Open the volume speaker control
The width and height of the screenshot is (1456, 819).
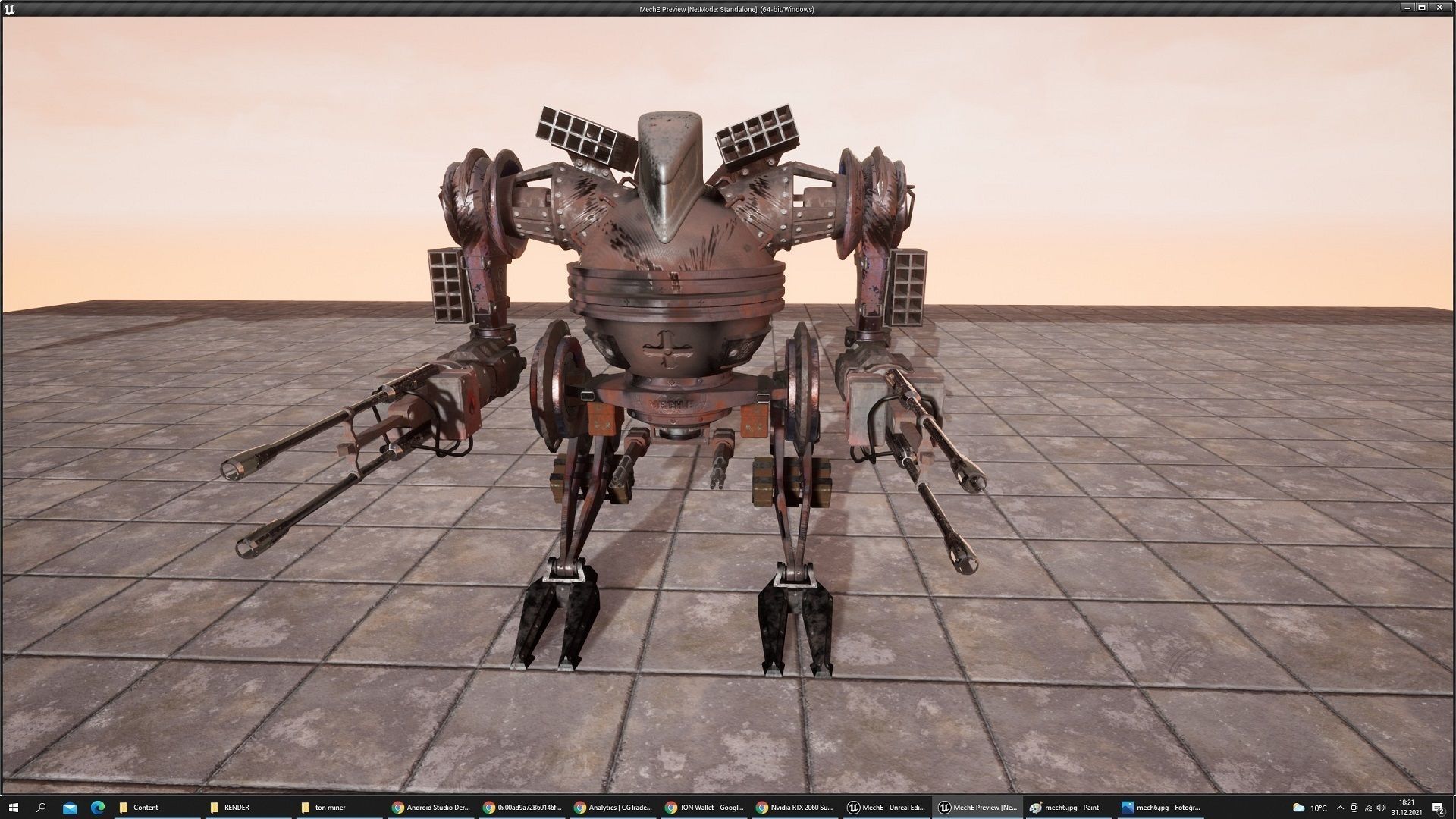pos(1381,808)
